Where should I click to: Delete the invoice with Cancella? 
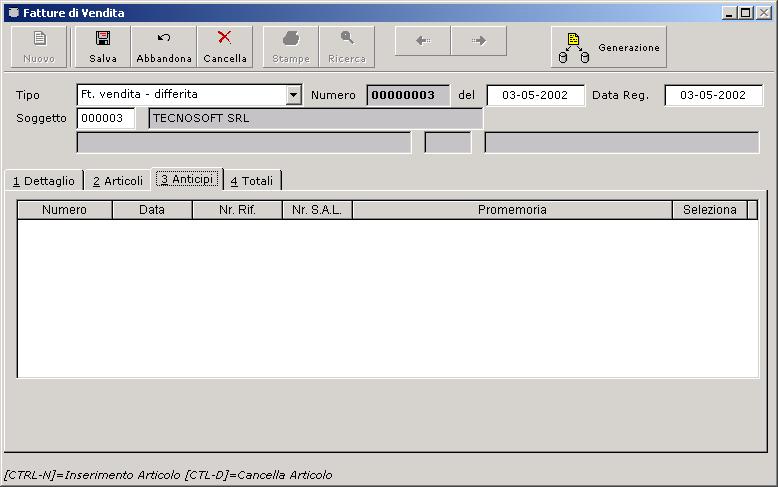click(x=225, y=47)
